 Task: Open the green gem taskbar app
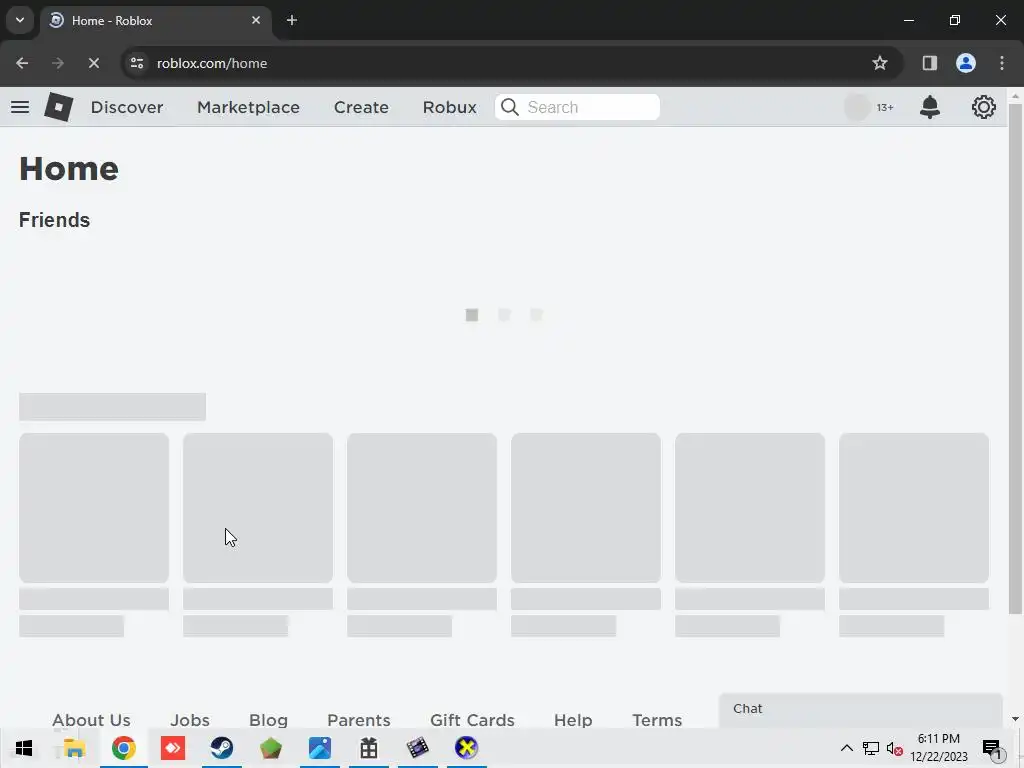(270, 748)
